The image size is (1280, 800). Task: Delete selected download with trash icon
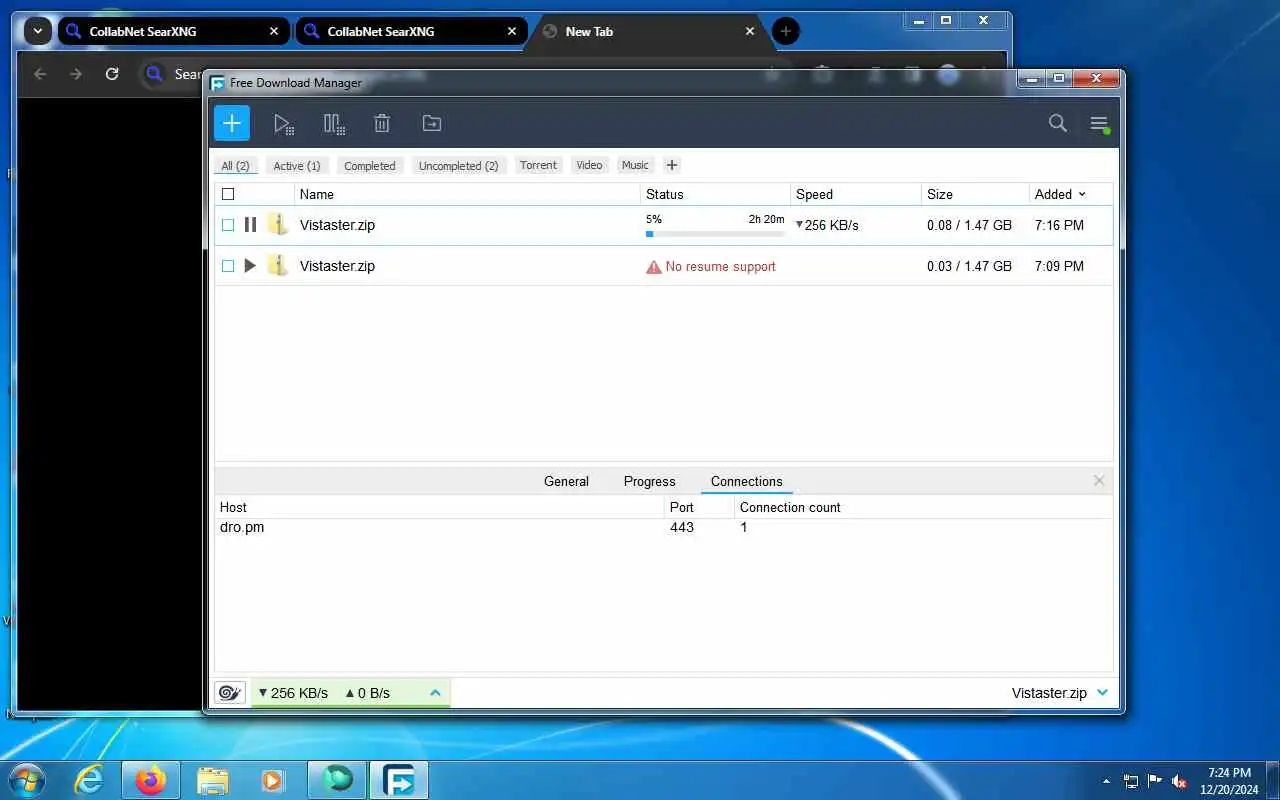point(382,124)
